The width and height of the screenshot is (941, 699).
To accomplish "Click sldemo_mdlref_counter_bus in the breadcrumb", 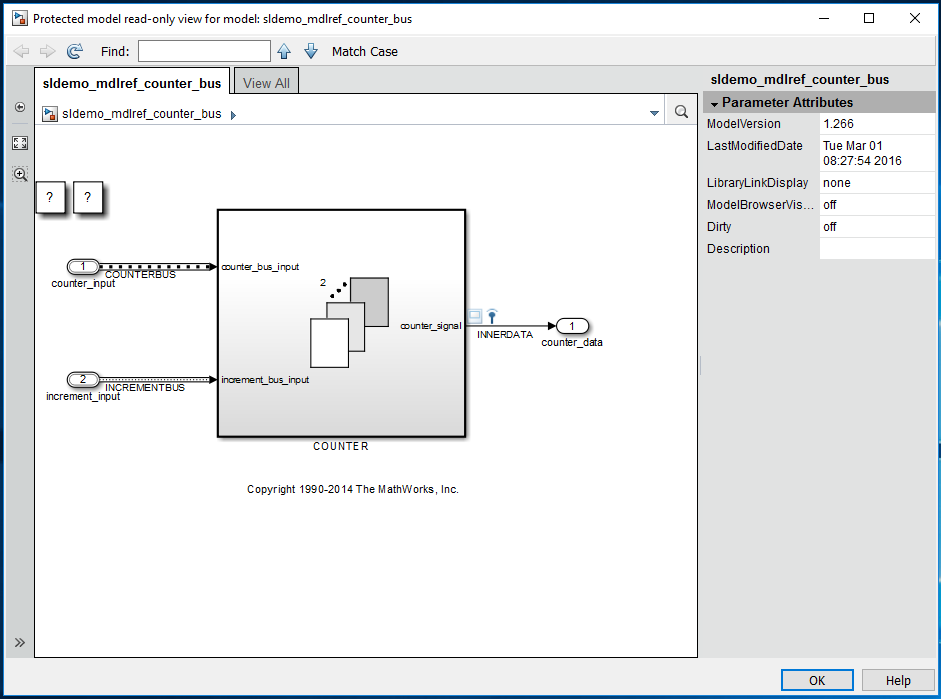I will click(142, 113).
